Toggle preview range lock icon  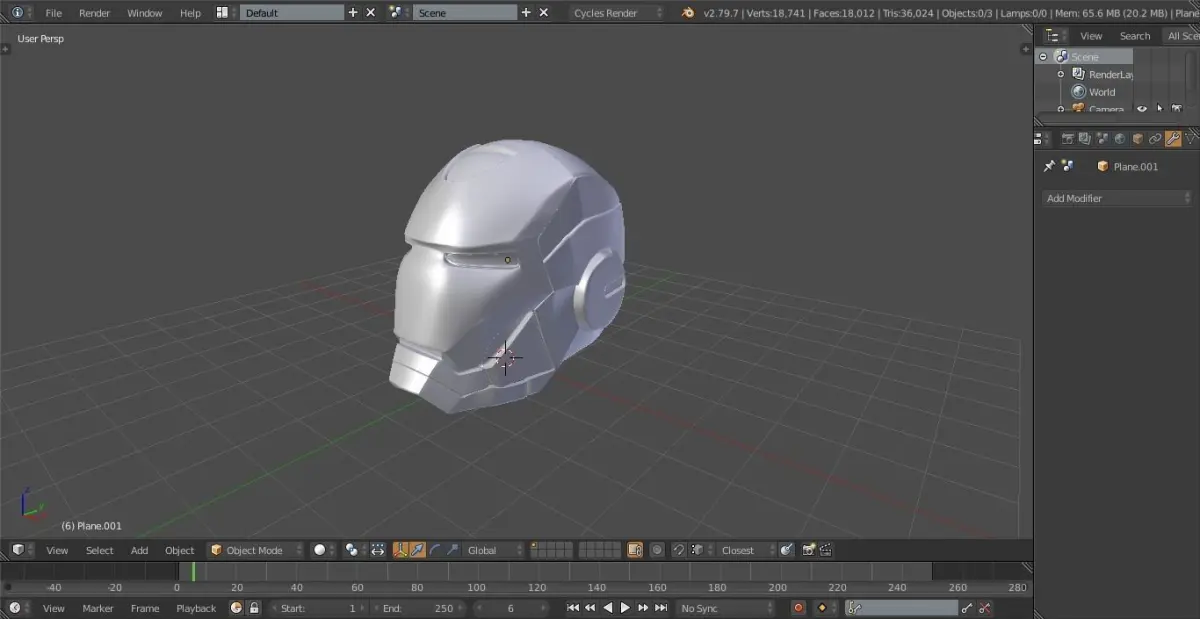[254, 608]
